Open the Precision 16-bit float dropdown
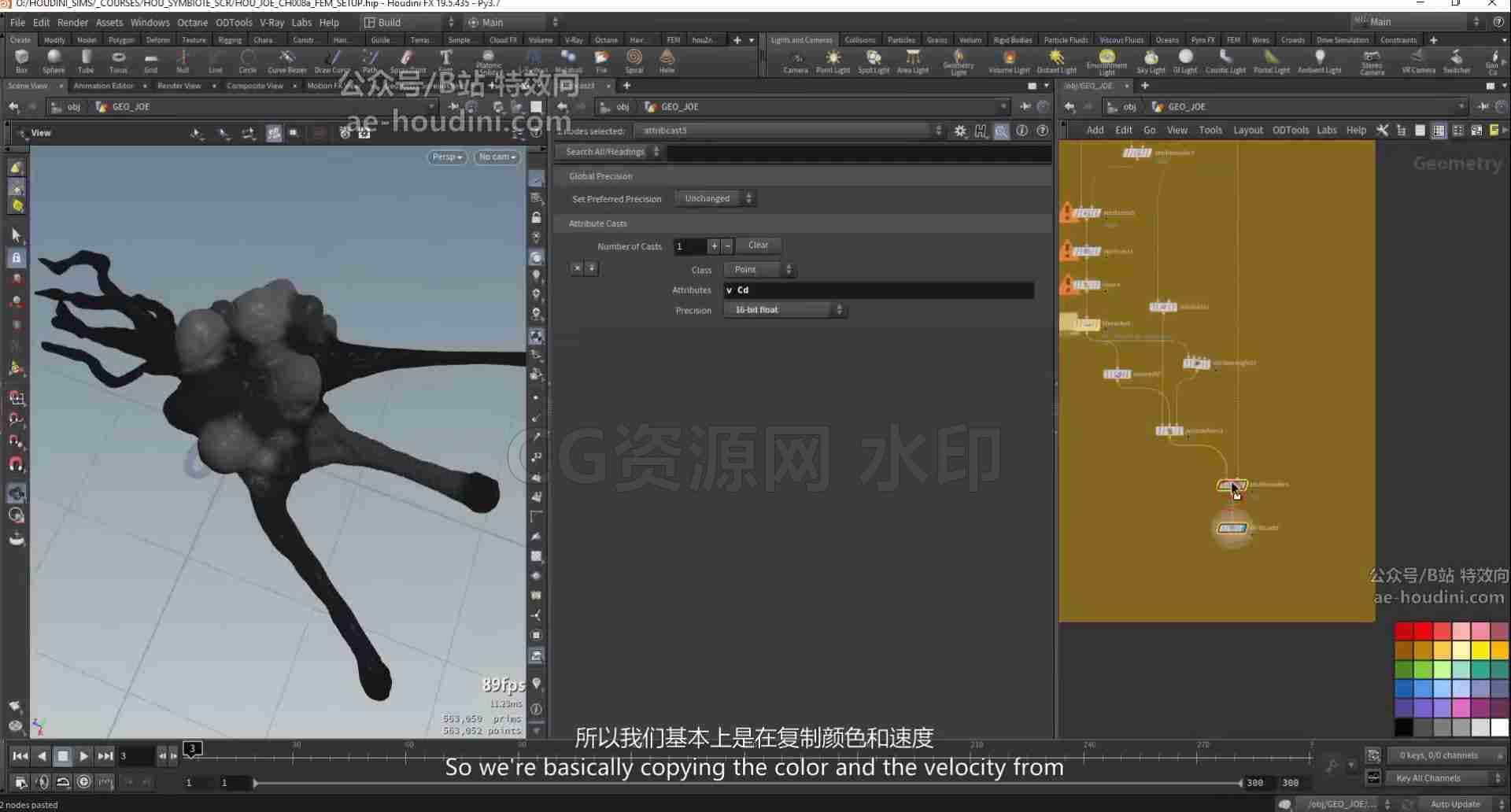 [785, 310]
